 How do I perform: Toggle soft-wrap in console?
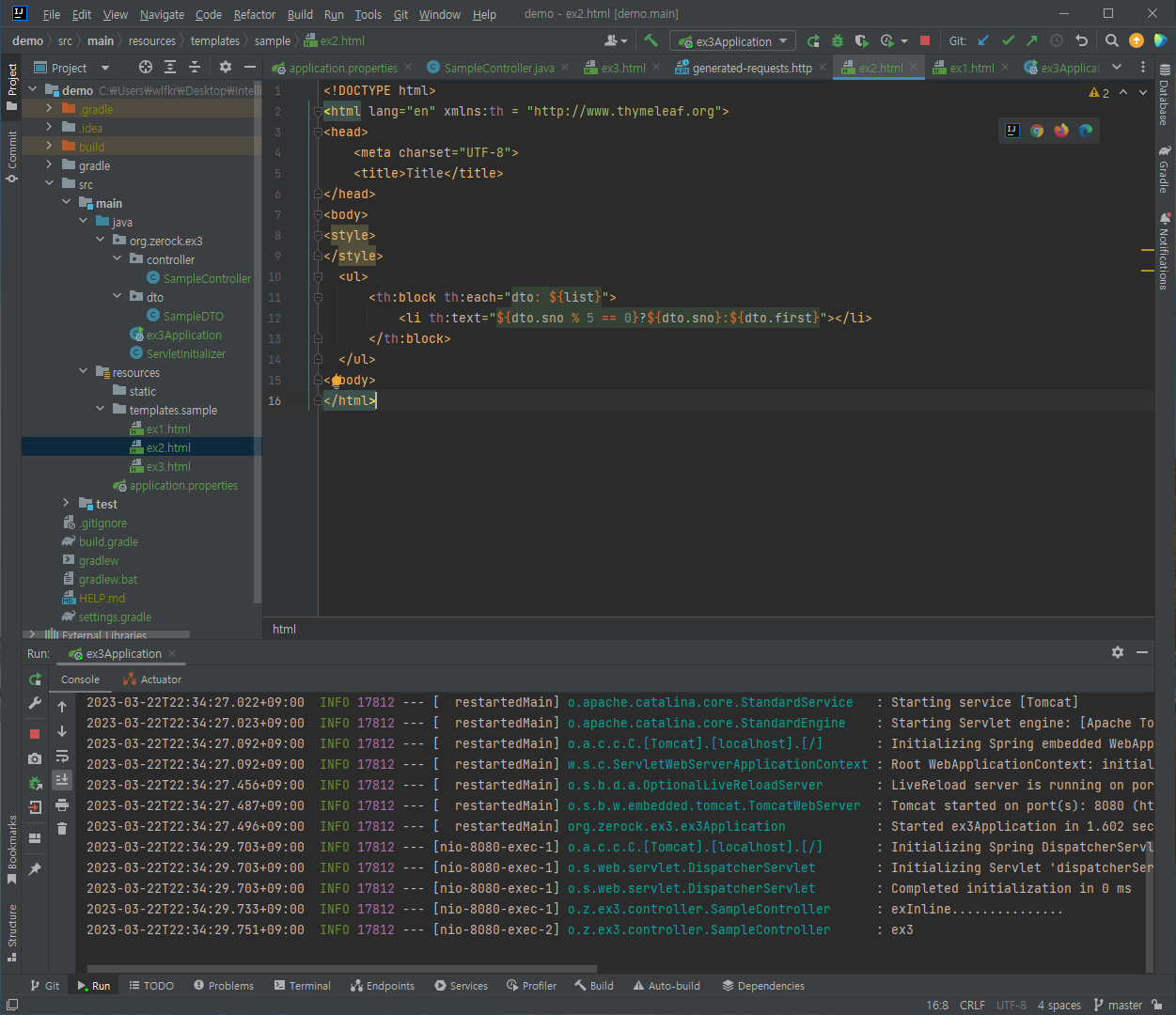(62, 756)
